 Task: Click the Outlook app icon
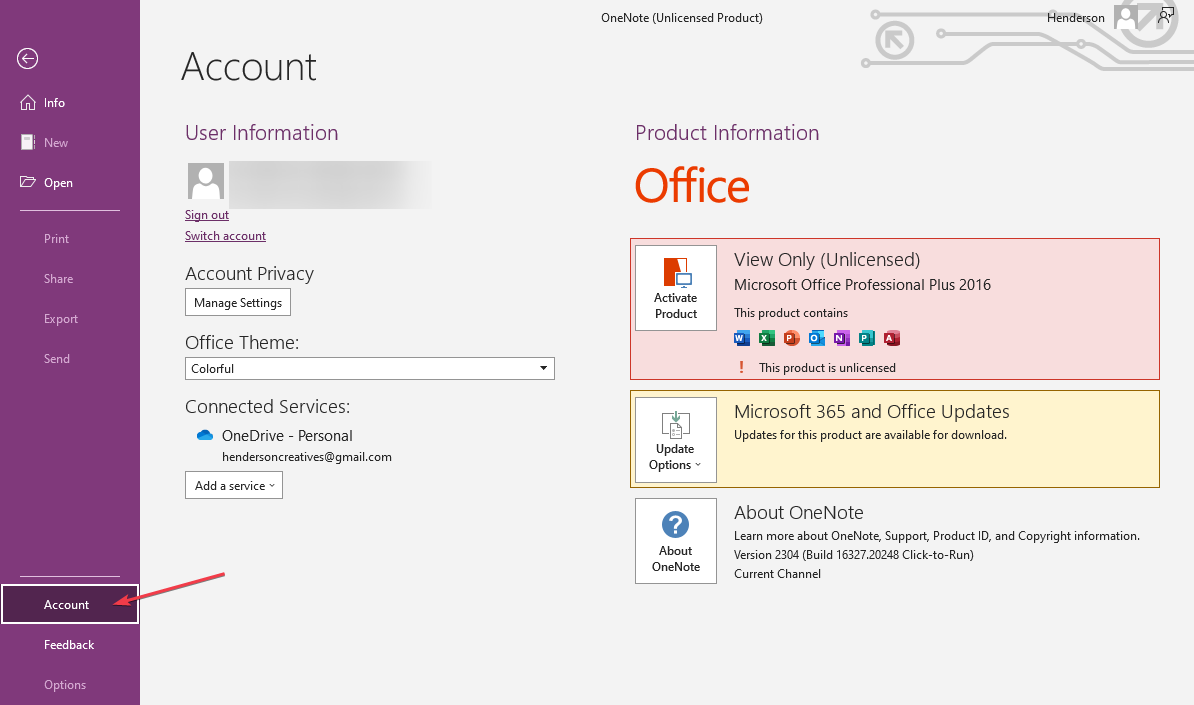pos(816,338)
